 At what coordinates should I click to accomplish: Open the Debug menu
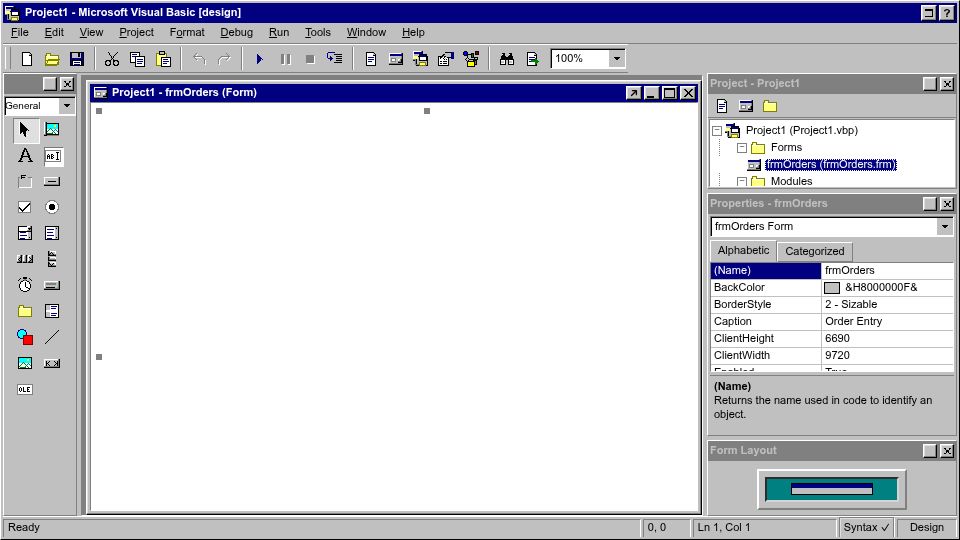236,32
